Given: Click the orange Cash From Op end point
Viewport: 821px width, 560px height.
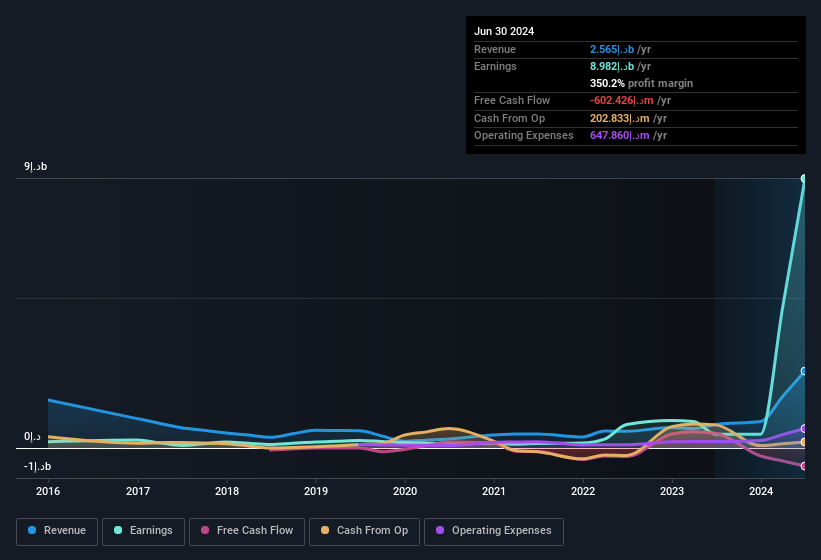Looking at the screenshot, I should coord(804,442).
